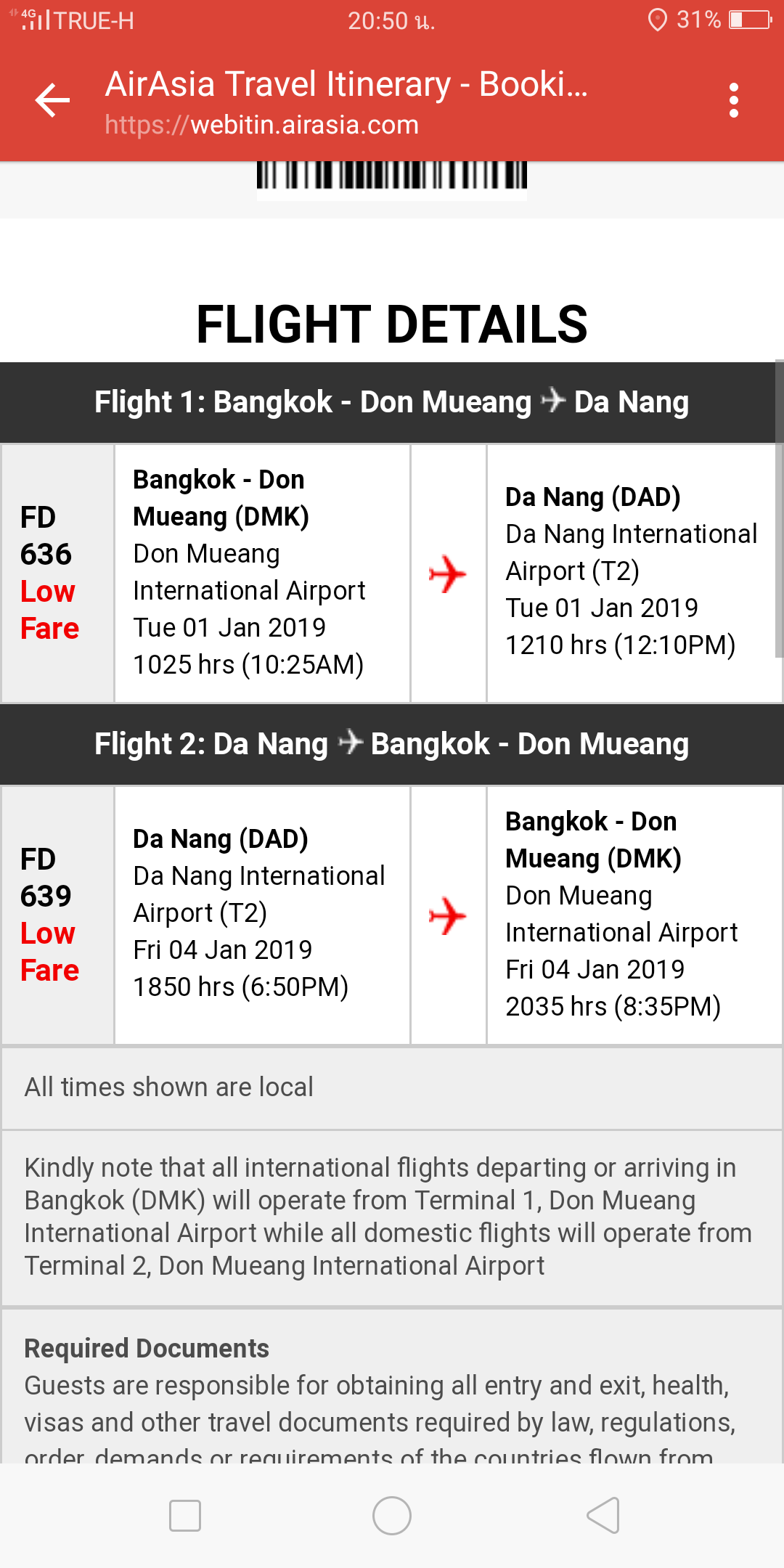Open the three-dot overflow menu

click(x=733, y=100)
